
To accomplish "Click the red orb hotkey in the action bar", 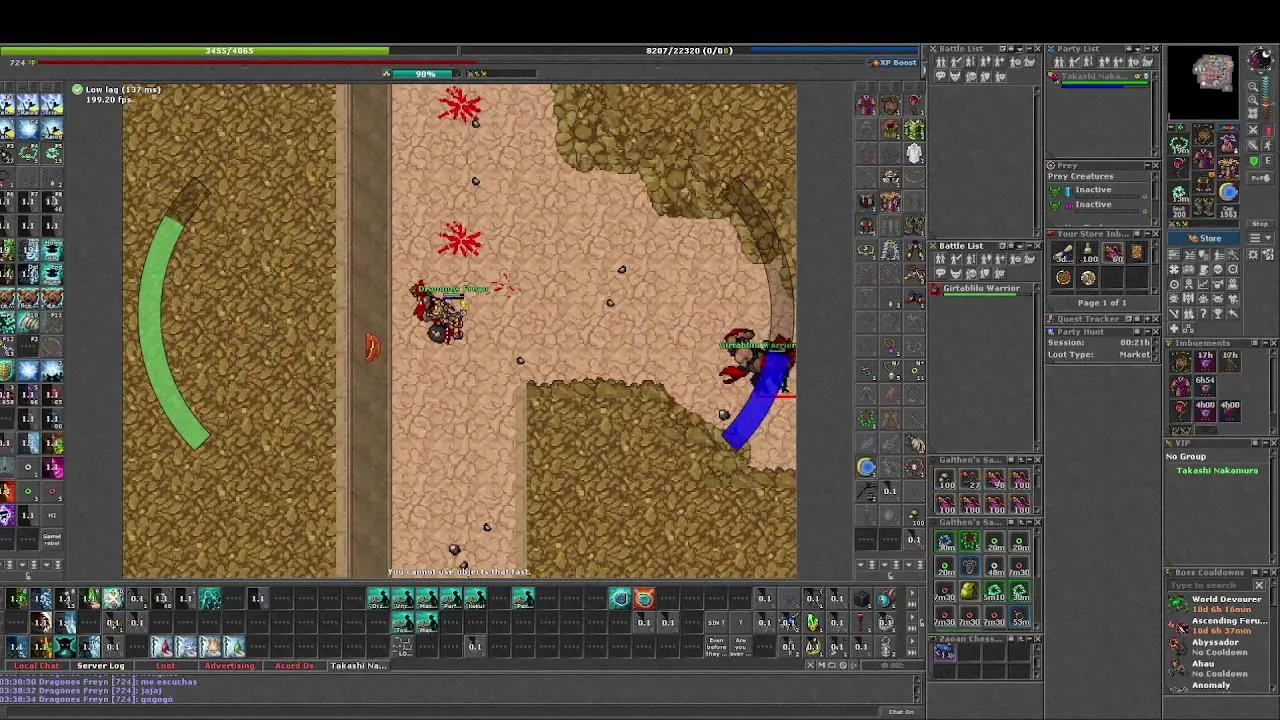I will [x=644, y=599].
